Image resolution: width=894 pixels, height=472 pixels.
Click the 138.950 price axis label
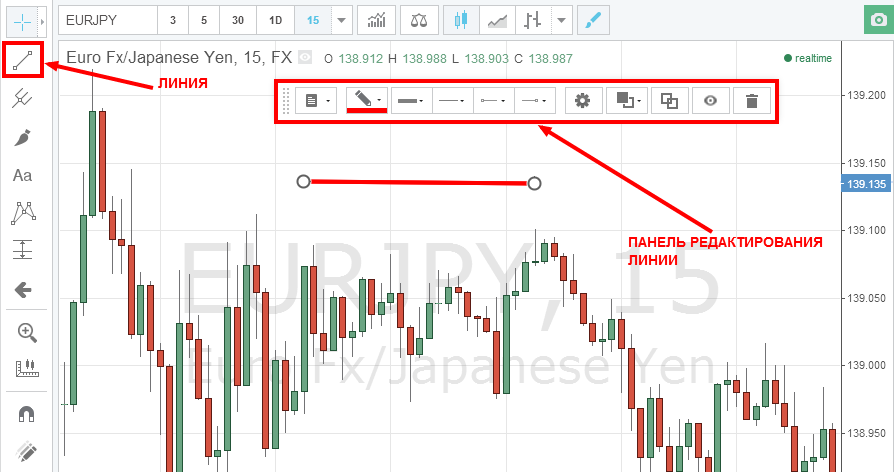click(x=867, y=433)
